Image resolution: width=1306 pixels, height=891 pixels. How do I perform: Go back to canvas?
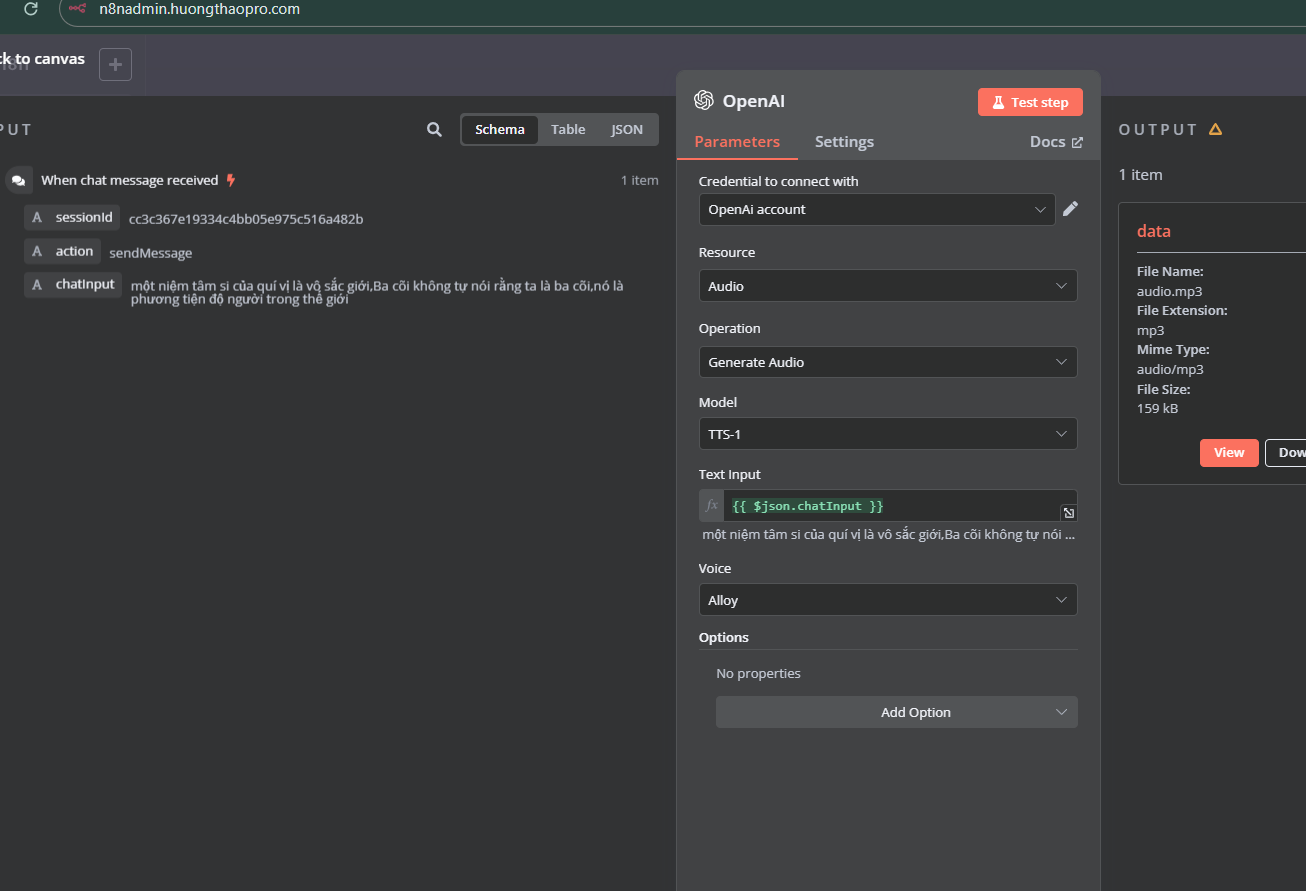[43, 59]
